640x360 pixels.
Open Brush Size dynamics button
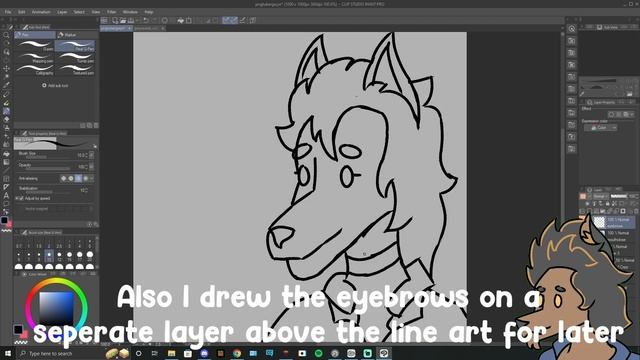pos(91,155)
